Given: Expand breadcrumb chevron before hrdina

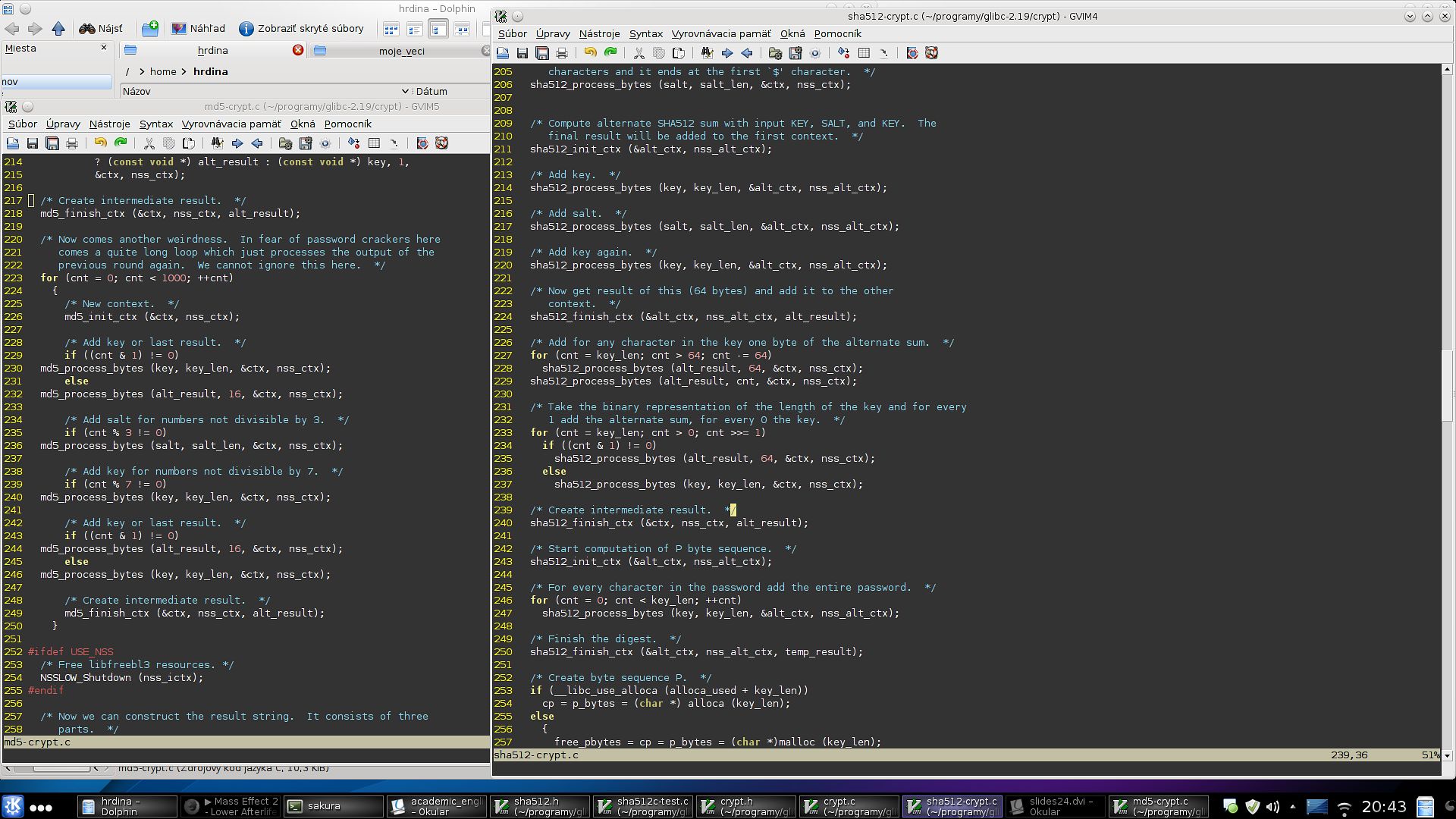Looking at the screenshot, I should coord(184,71).
